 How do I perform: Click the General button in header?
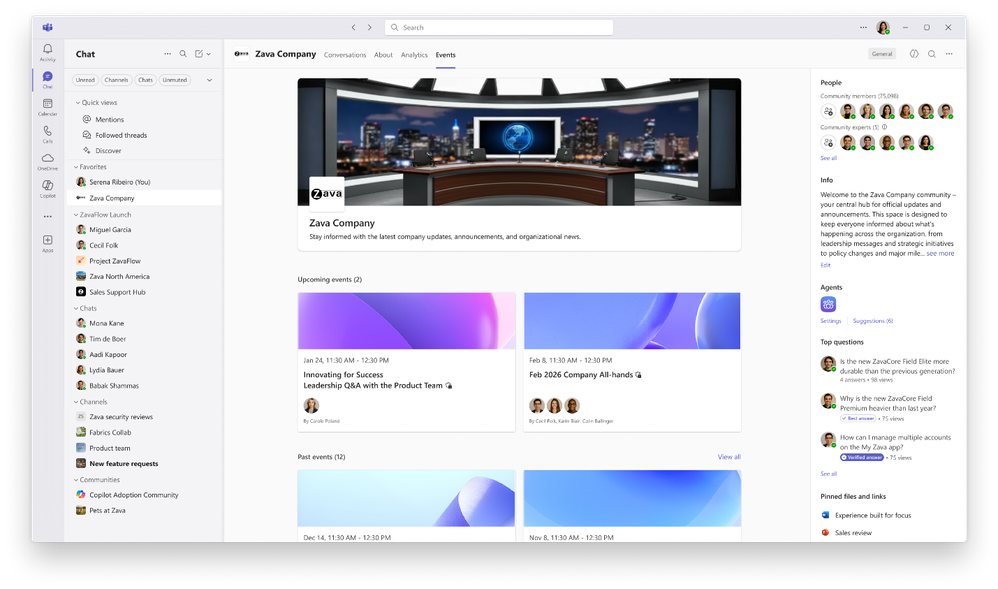pyautogui.click(x=882, y=54)
